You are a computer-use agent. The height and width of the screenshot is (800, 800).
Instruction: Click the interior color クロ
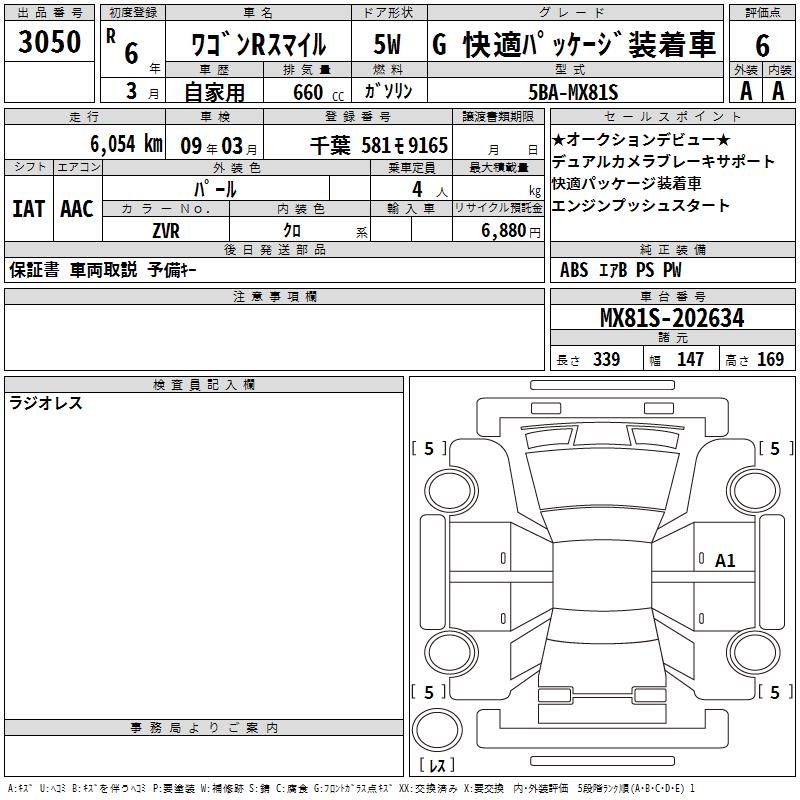point(292,231)
